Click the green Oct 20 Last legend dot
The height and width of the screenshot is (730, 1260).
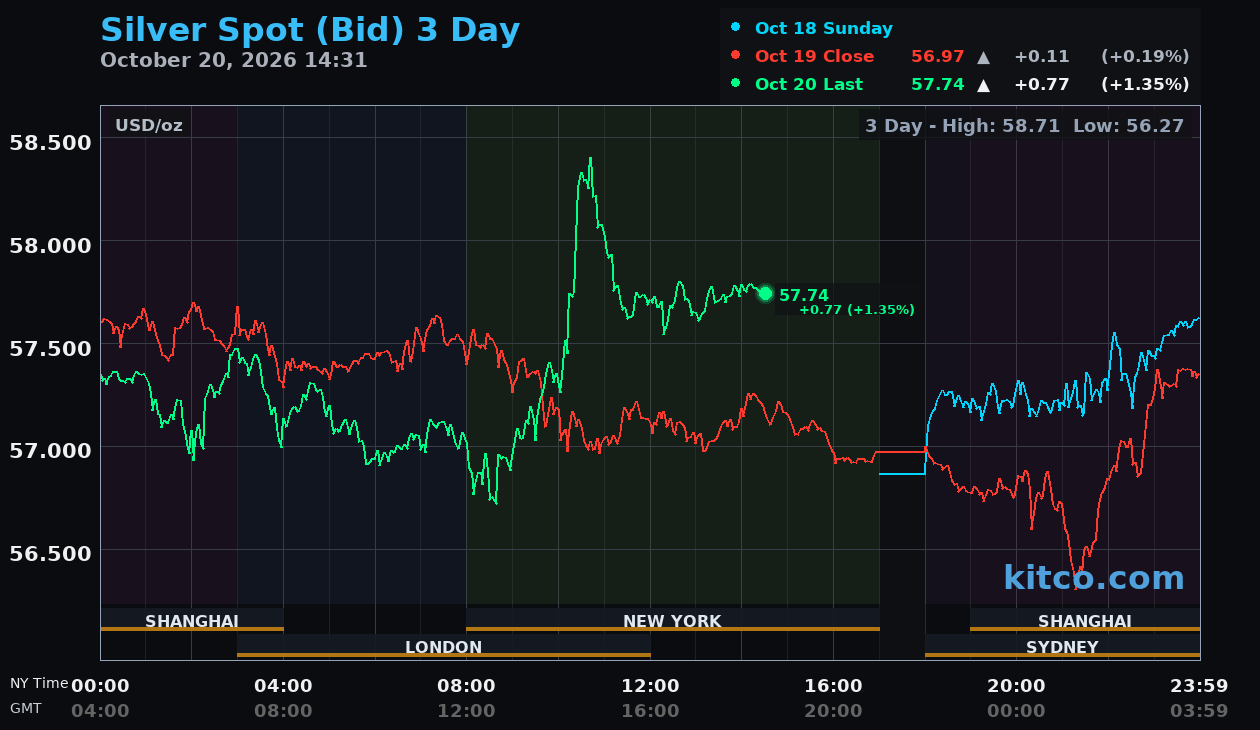736,84
